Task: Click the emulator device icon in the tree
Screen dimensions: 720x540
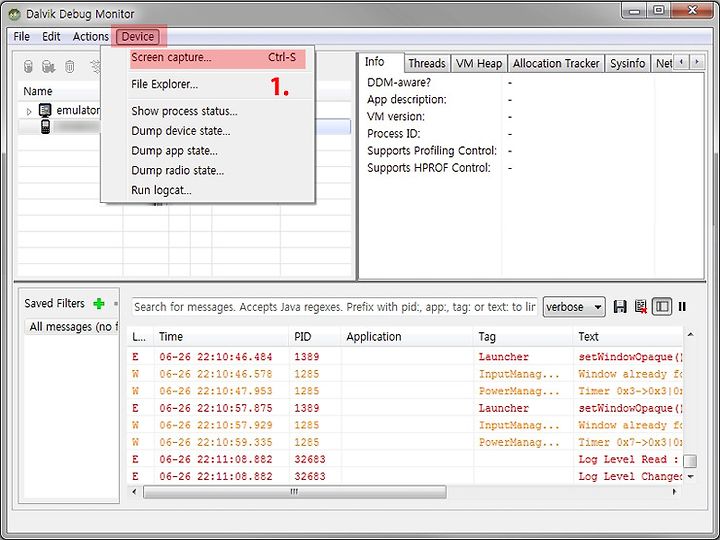Action: pyautogui.click(x=45, y=110)
